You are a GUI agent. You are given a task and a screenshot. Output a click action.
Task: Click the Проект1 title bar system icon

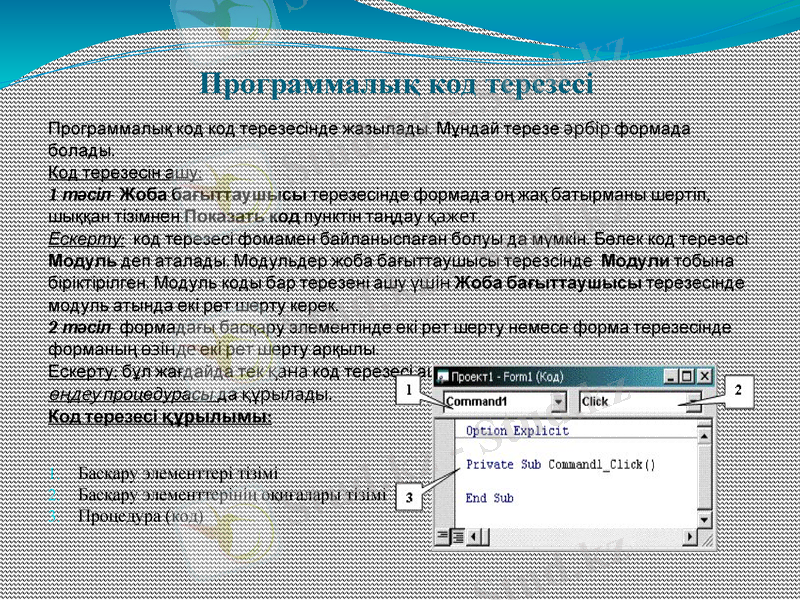pyautogui.click(x=441, y=377)
